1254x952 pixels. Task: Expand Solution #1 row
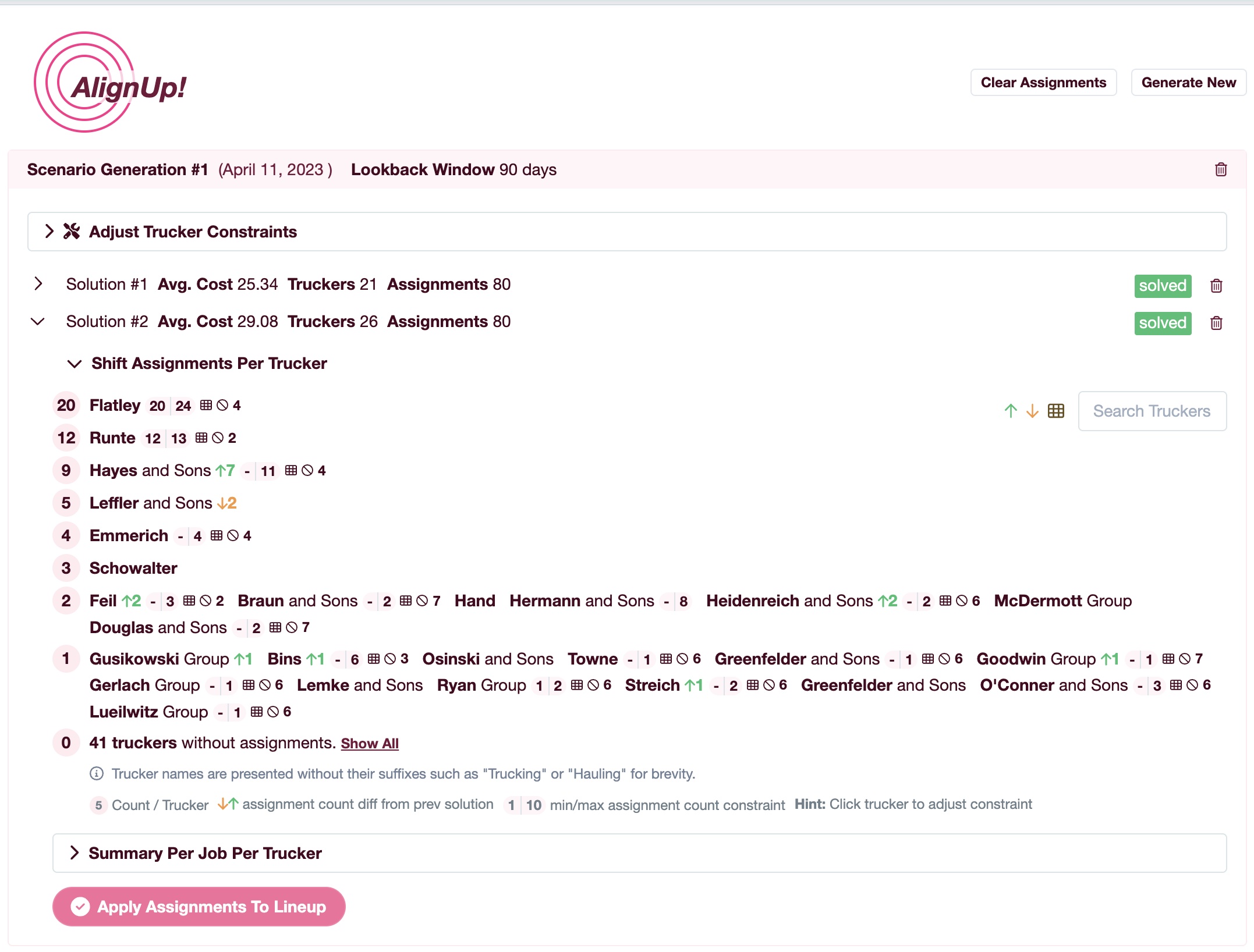point(38,284)
